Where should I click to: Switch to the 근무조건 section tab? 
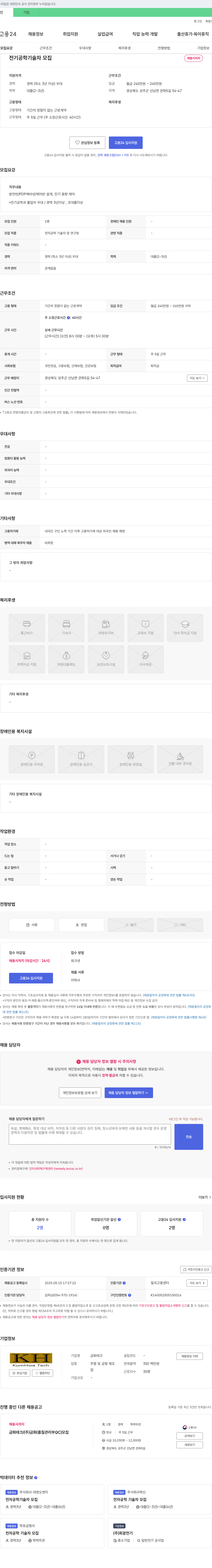[x=45, y=48]
